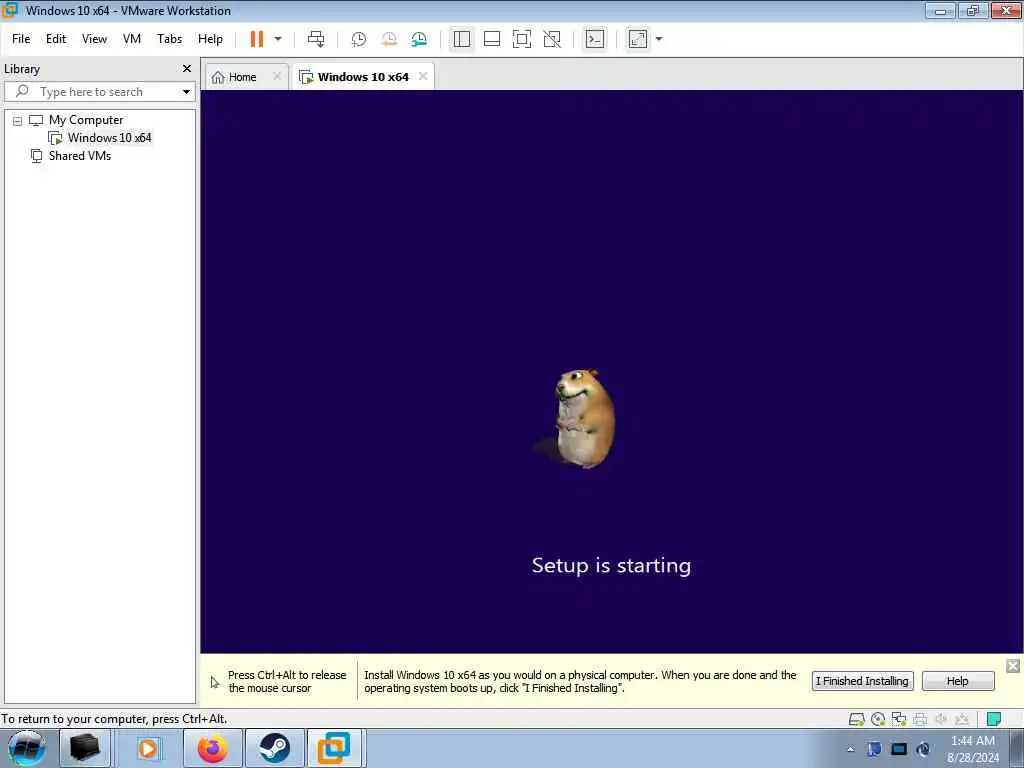
Task: Dismiss the install hint bar with its X
Action: point(1013,666)
